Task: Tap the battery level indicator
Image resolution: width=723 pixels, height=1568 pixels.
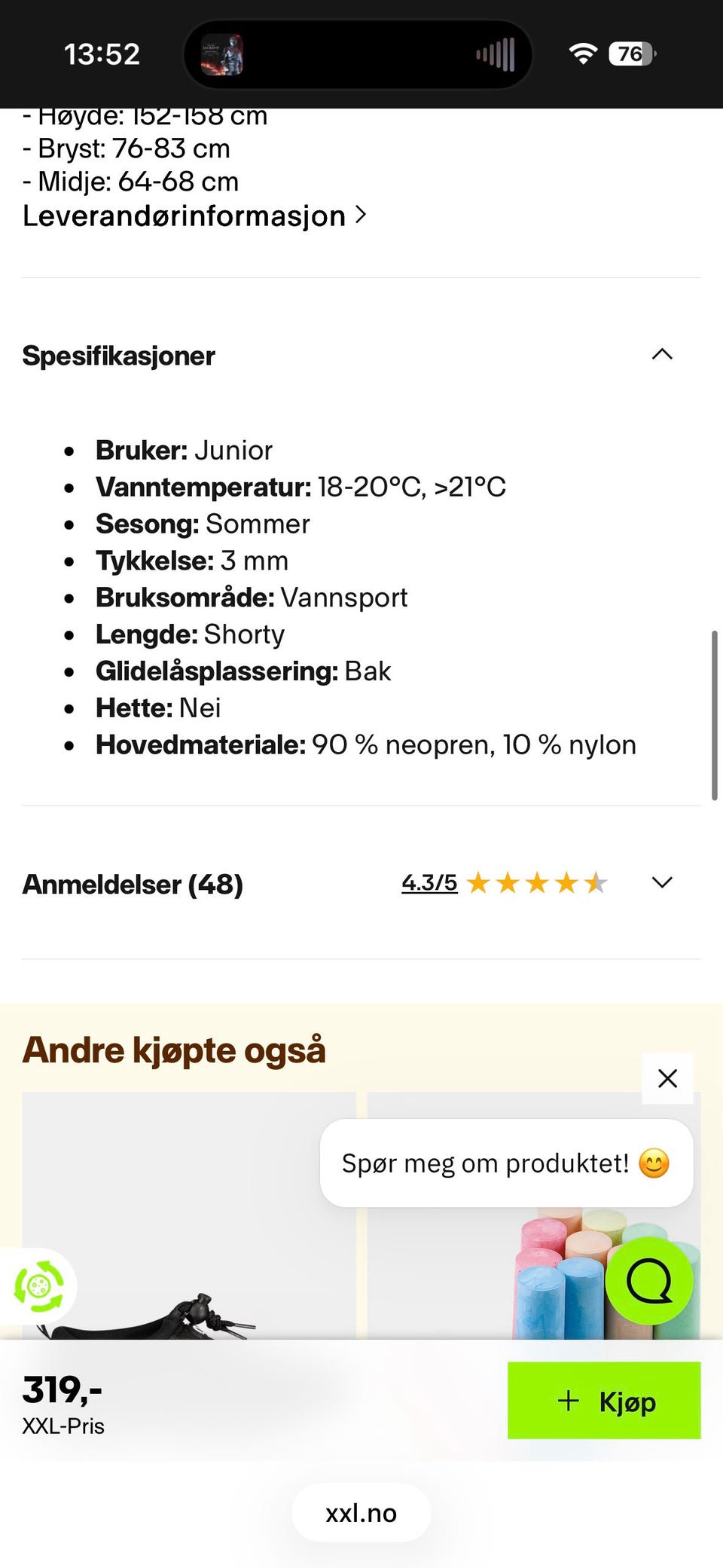Action: click(x=633, y=53)
